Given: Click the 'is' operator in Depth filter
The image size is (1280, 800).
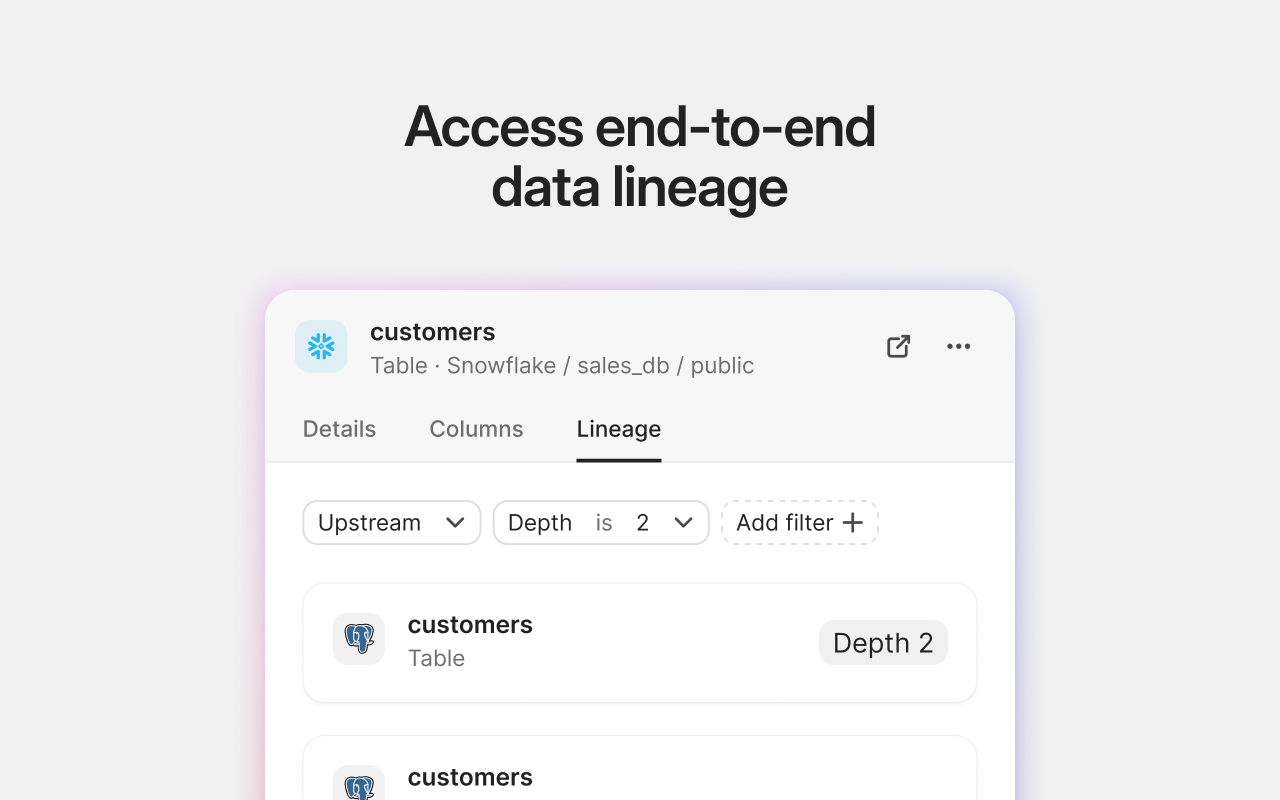Looking at the screenshot, I should pos(604,522).
